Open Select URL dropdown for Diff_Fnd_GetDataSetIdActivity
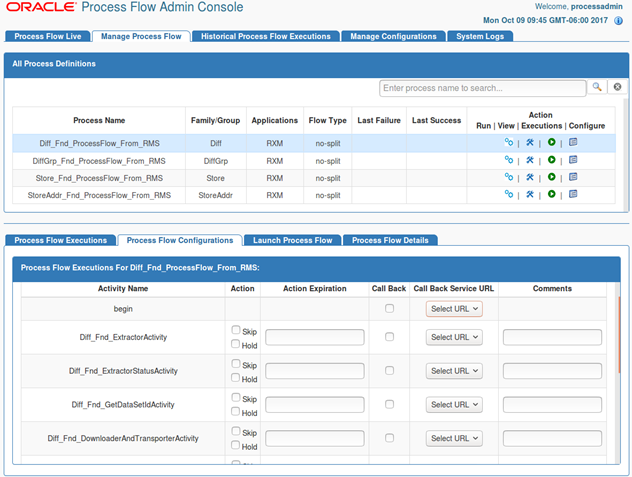632x477 pixels. tap(454, 405)
